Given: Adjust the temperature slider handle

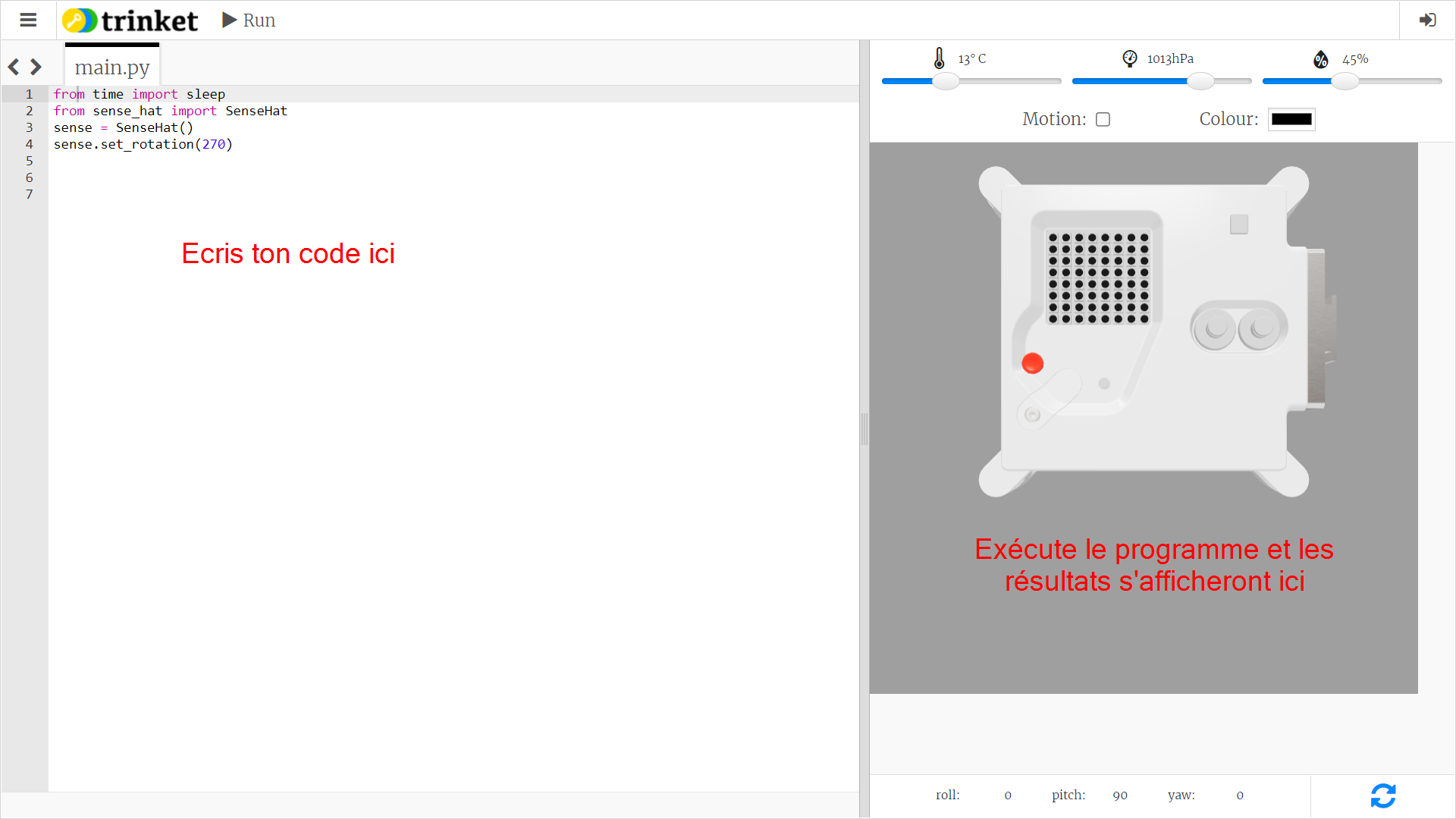Looking at the screenshot, I should coord(946,81).
